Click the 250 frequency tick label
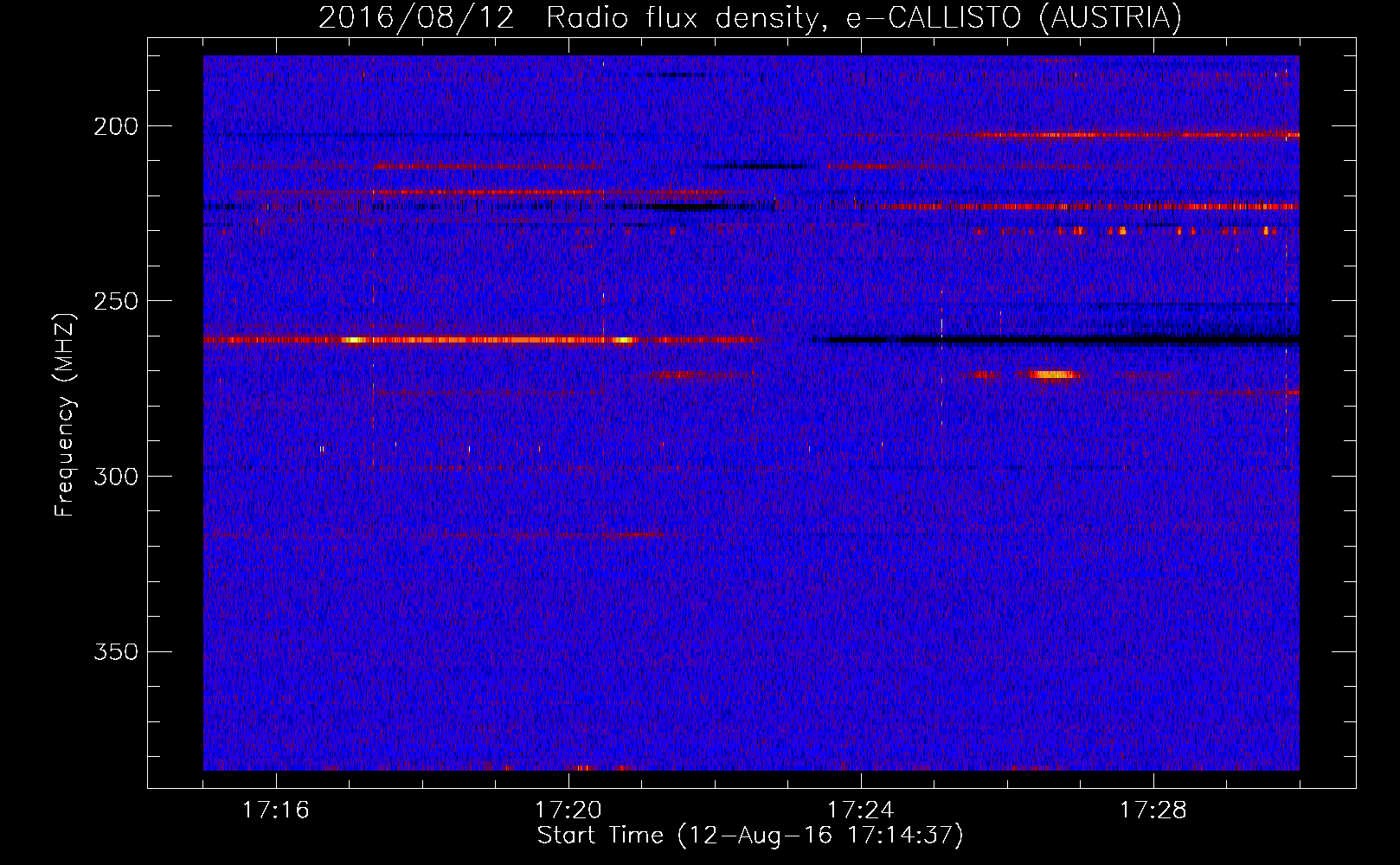The image size is (1400, 865). (115, 301)
